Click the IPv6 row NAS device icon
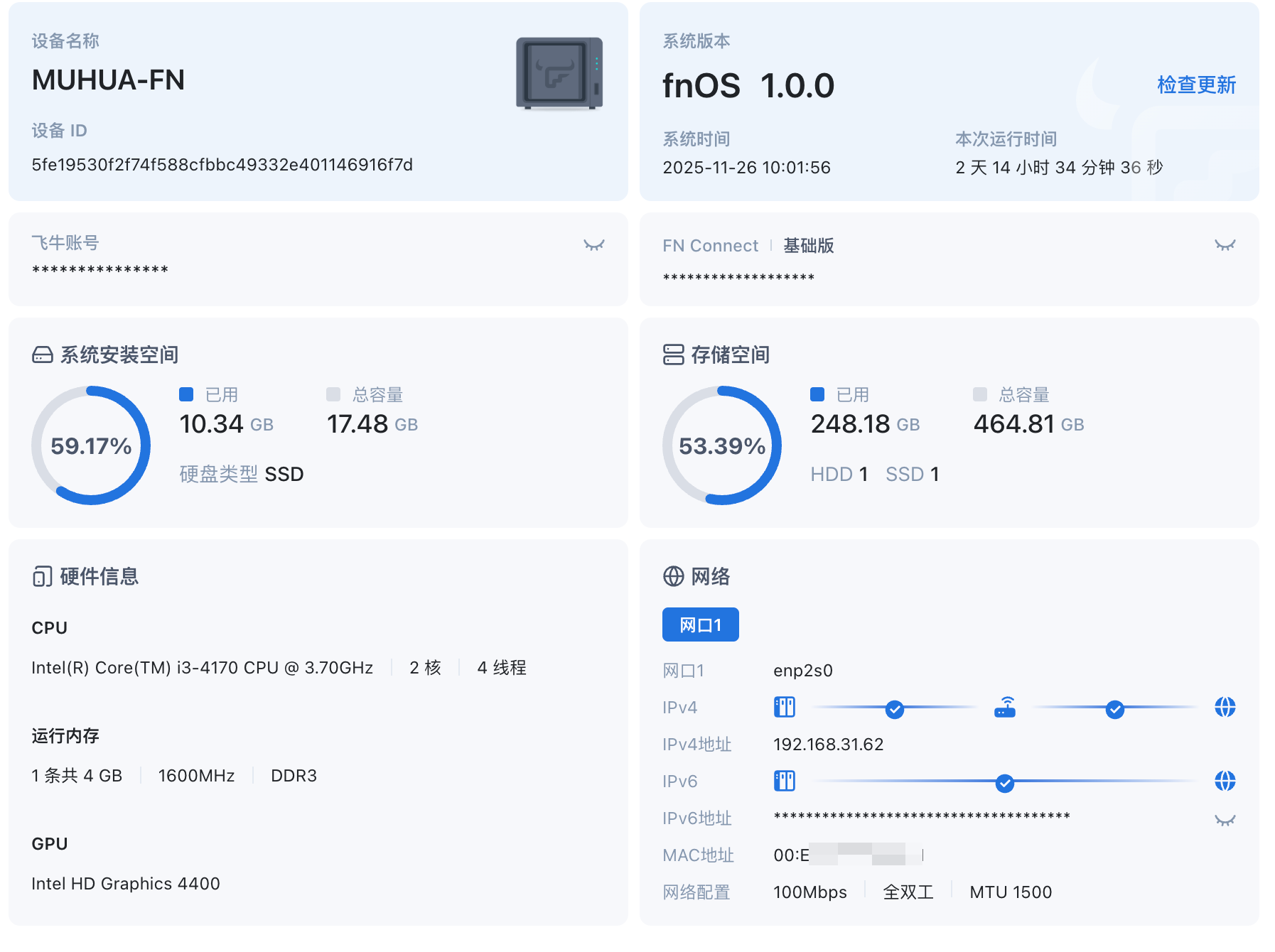The image size is (1275, 952). pyautogui.click(x=784, y=781)
